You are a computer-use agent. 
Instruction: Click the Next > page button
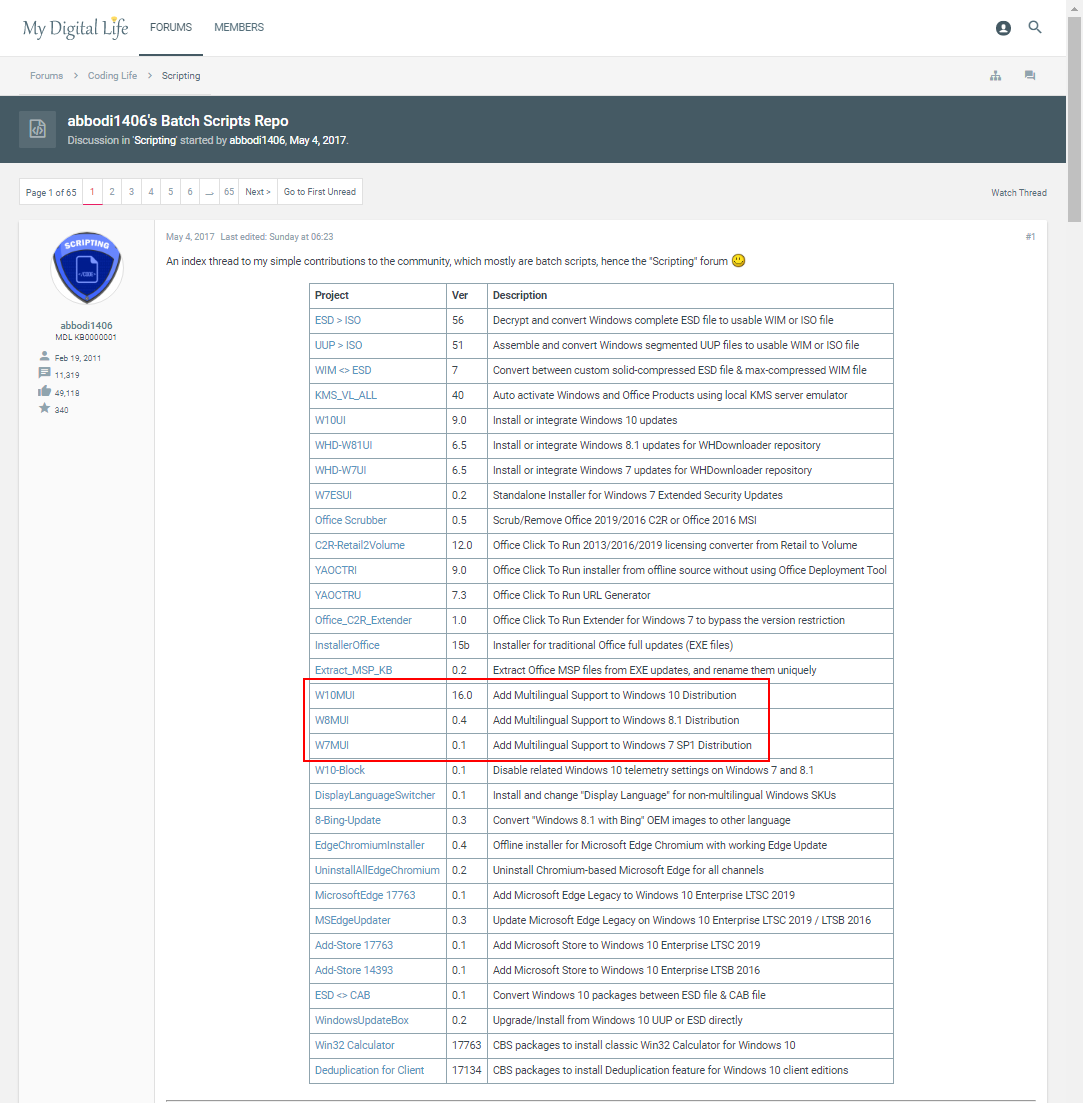click(x=258, y=191)
